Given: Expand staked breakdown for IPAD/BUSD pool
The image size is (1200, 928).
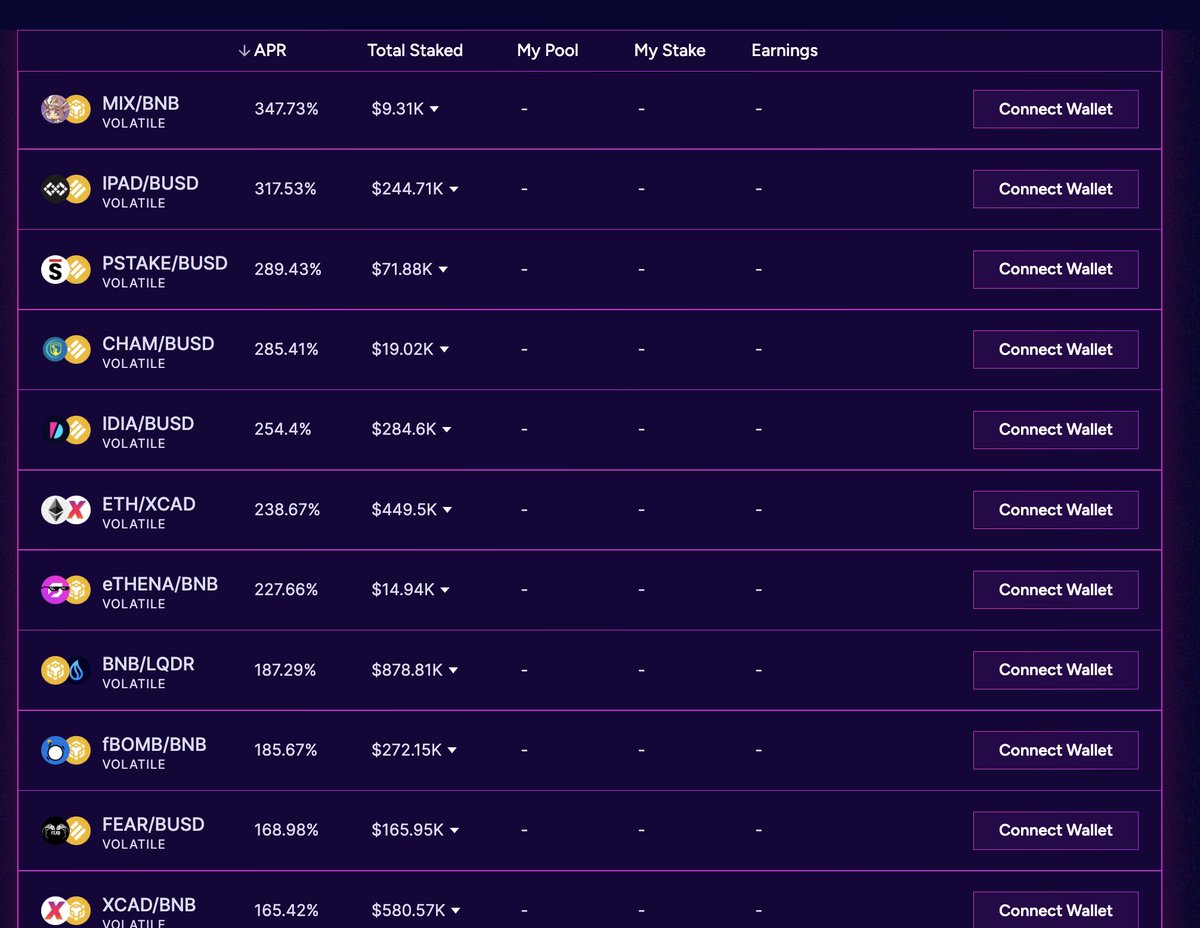Looking at the screenshot, I should pyautogui.click(x=454, y=190).
